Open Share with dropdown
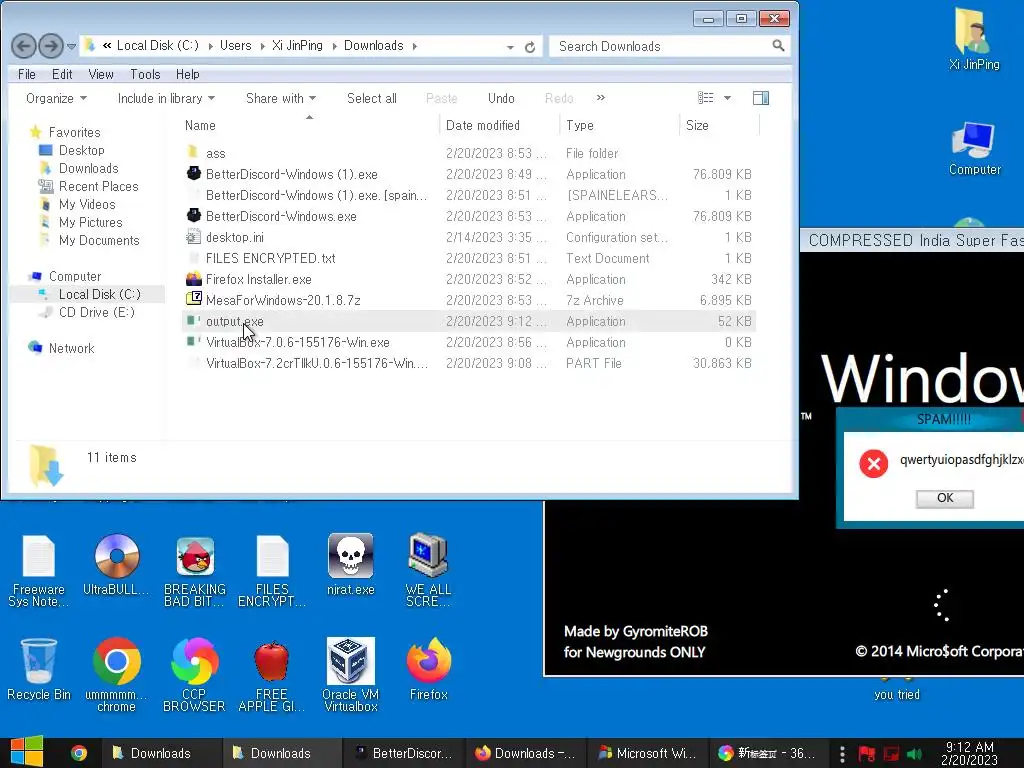The height and width of the screenshot is (768, 1024). click(281, 98)
